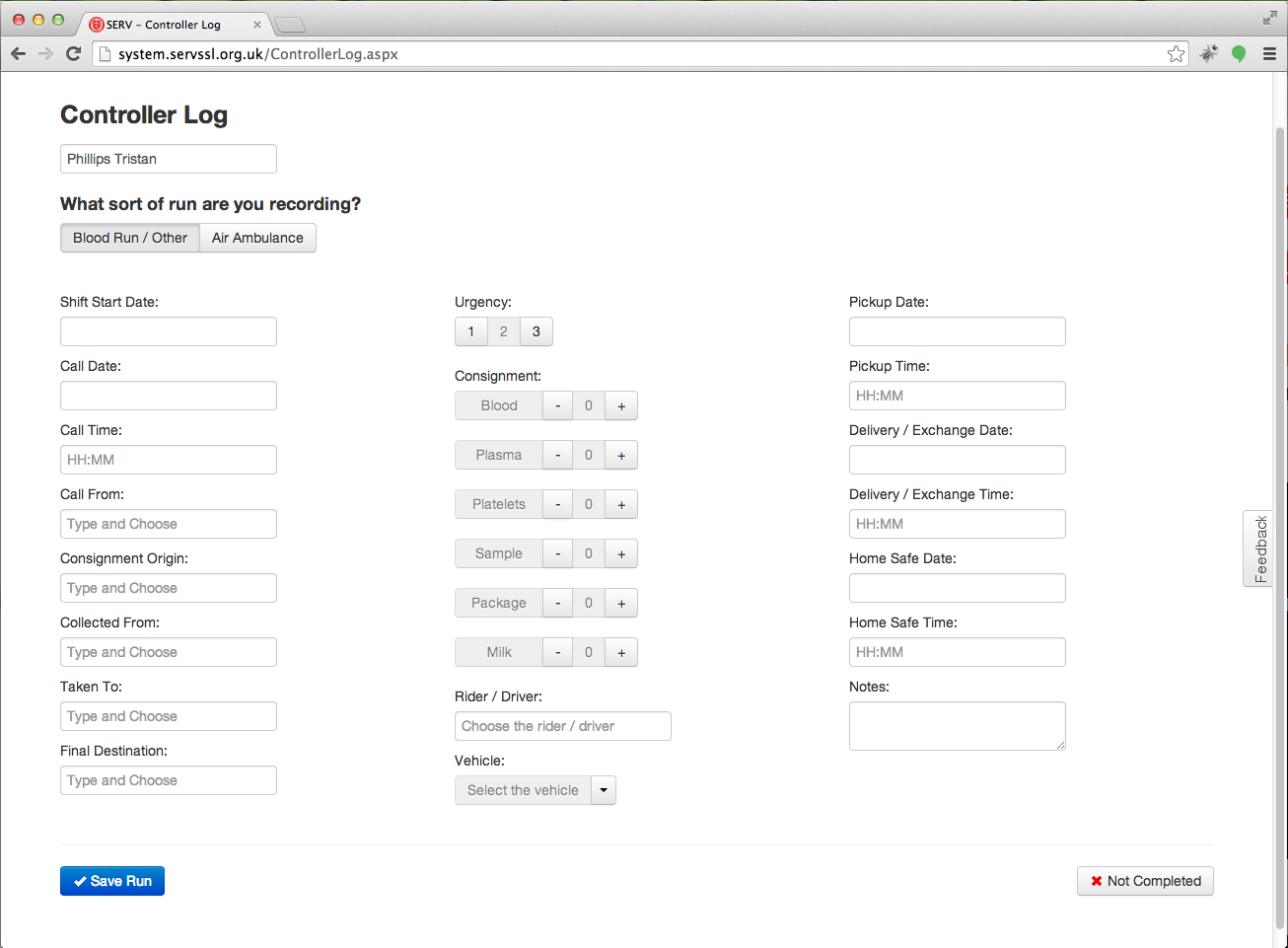The image size is (1288, 948).
Task: Bookmark page with star icon
Action: pyautogui.click(x=1176, y=54)
